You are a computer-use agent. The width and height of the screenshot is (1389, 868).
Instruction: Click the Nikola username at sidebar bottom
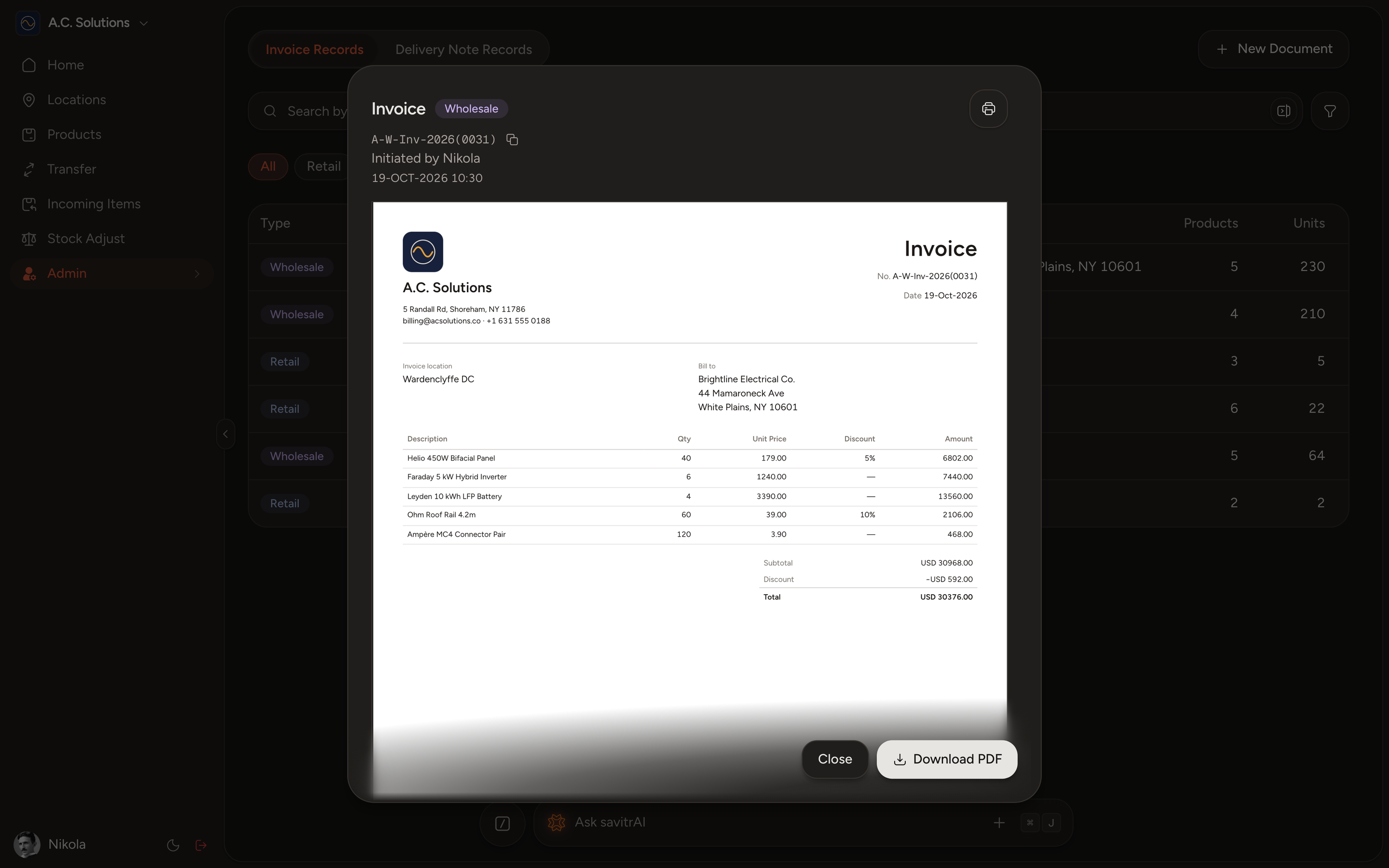point(67,844)
